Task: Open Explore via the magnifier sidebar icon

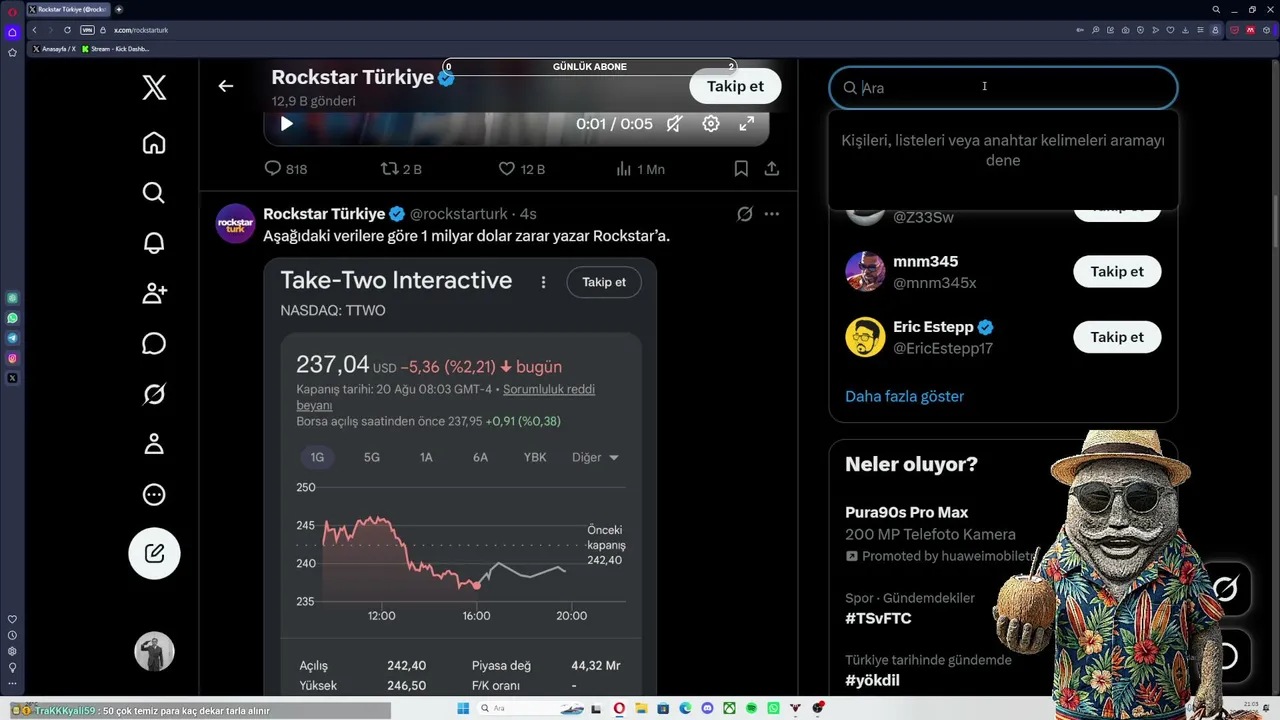Action: pyautogui.click(x=154, y=193)
